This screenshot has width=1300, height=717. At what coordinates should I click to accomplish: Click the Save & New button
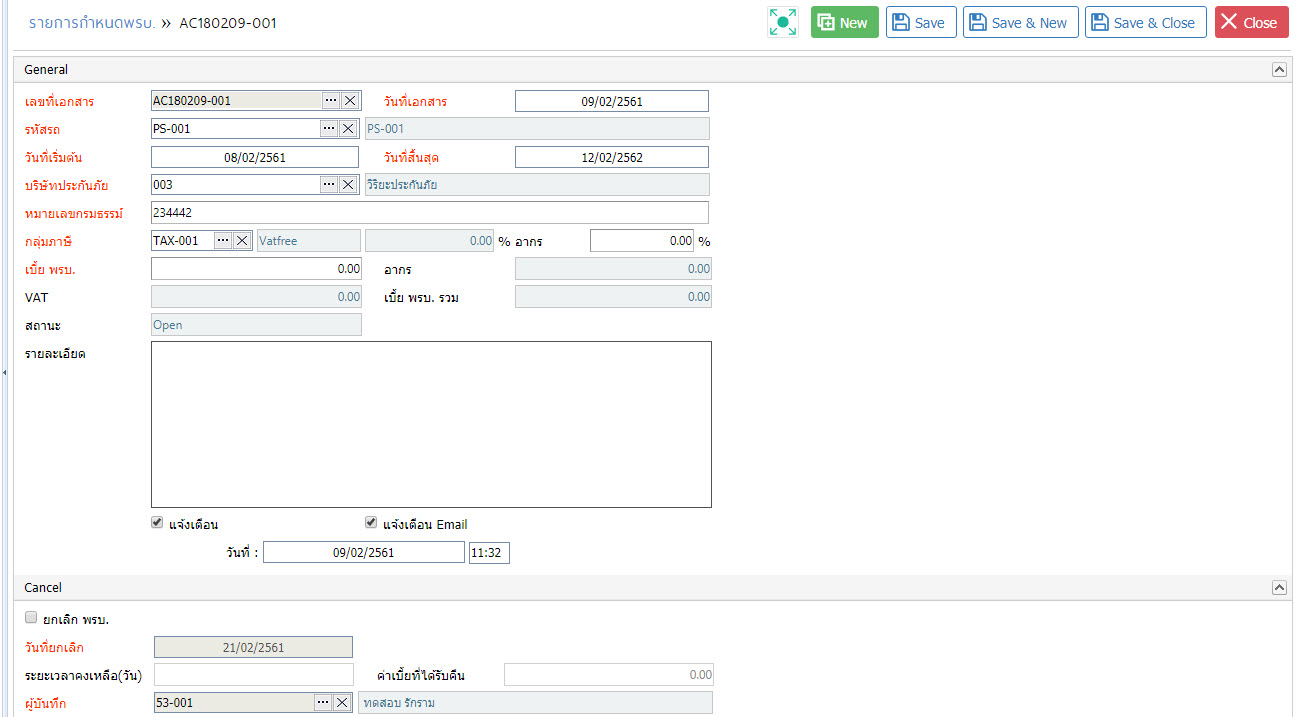tap(1021, 22)
